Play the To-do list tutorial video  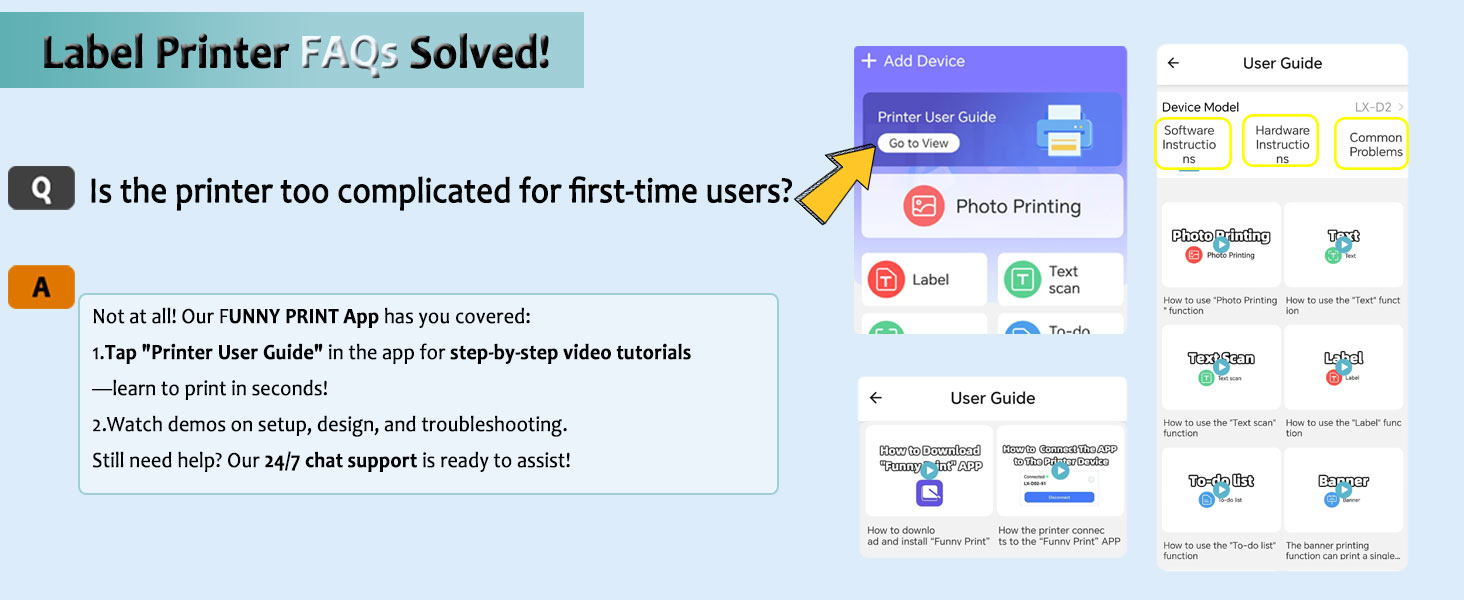tap(1220, 489)
